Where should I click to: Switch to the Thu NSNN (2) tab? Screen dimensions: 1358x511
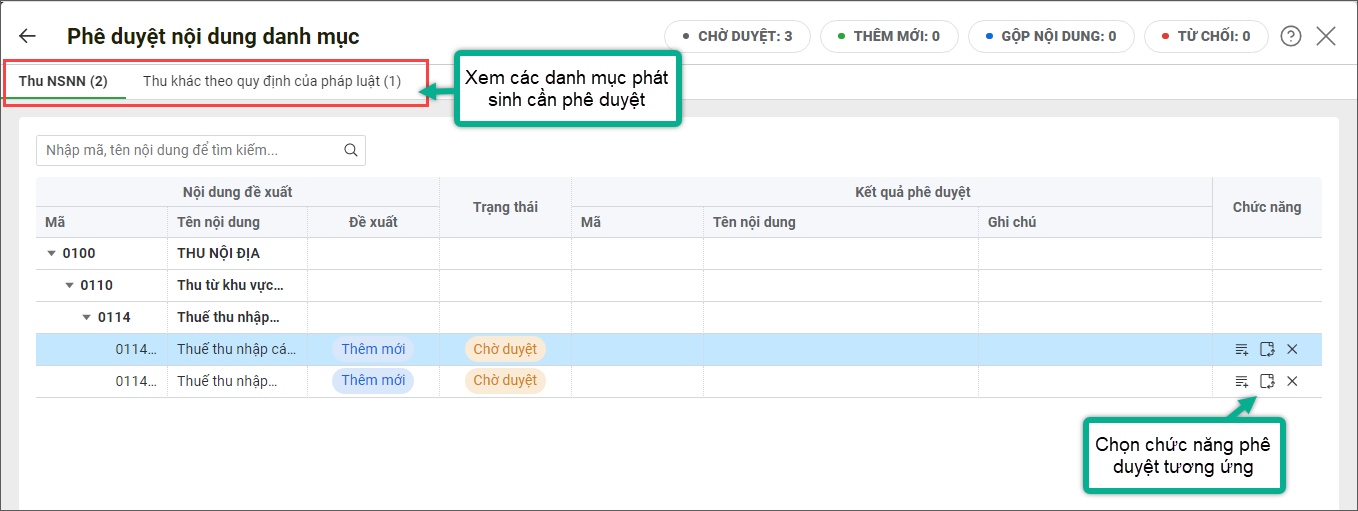63,81
